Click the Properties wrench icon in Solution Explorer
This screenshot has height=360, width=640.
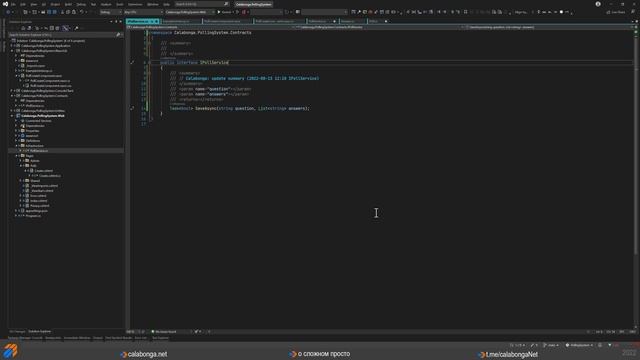pos(76,28)
